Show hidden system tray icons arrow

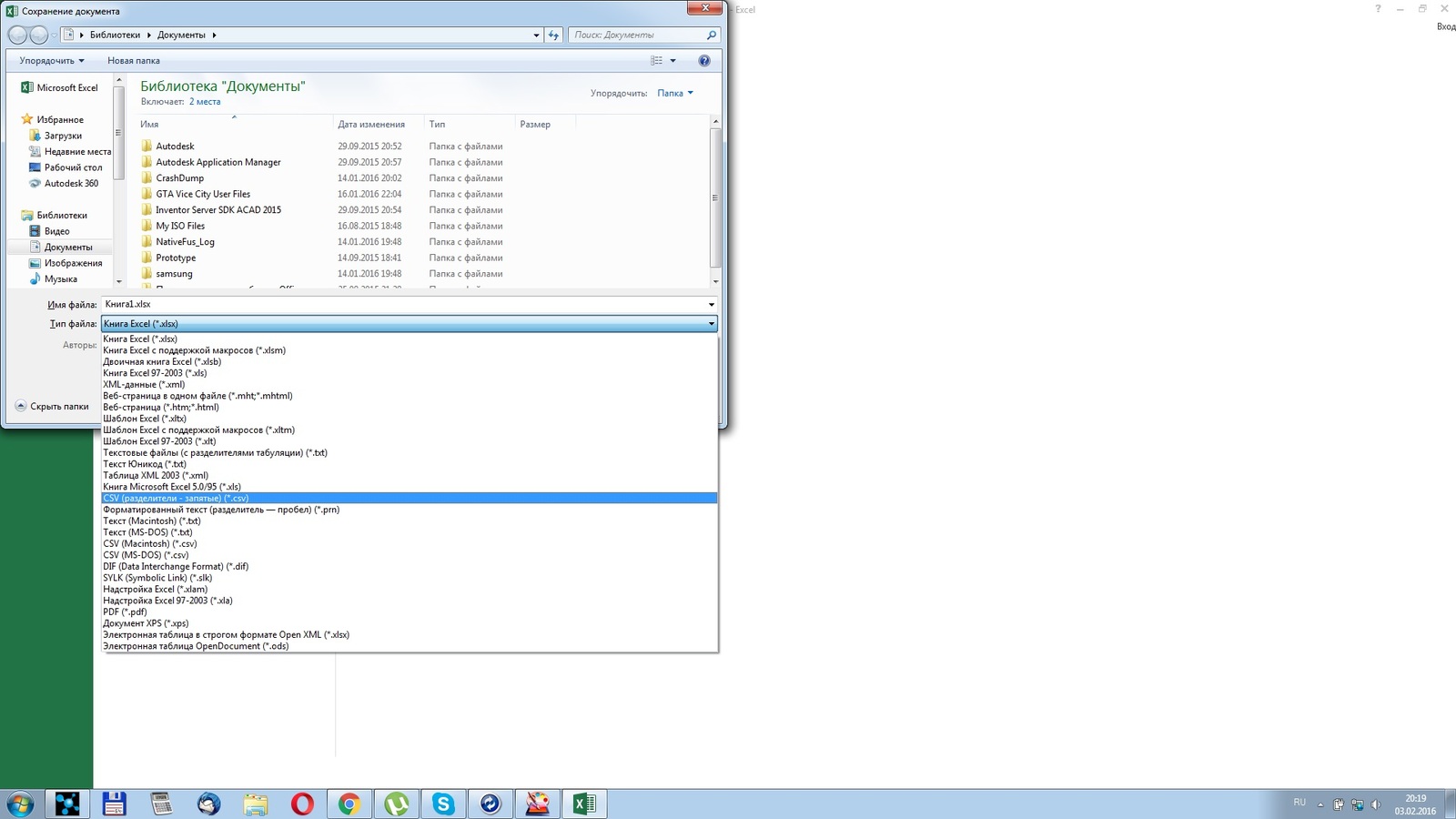[x=1320, y=804]
